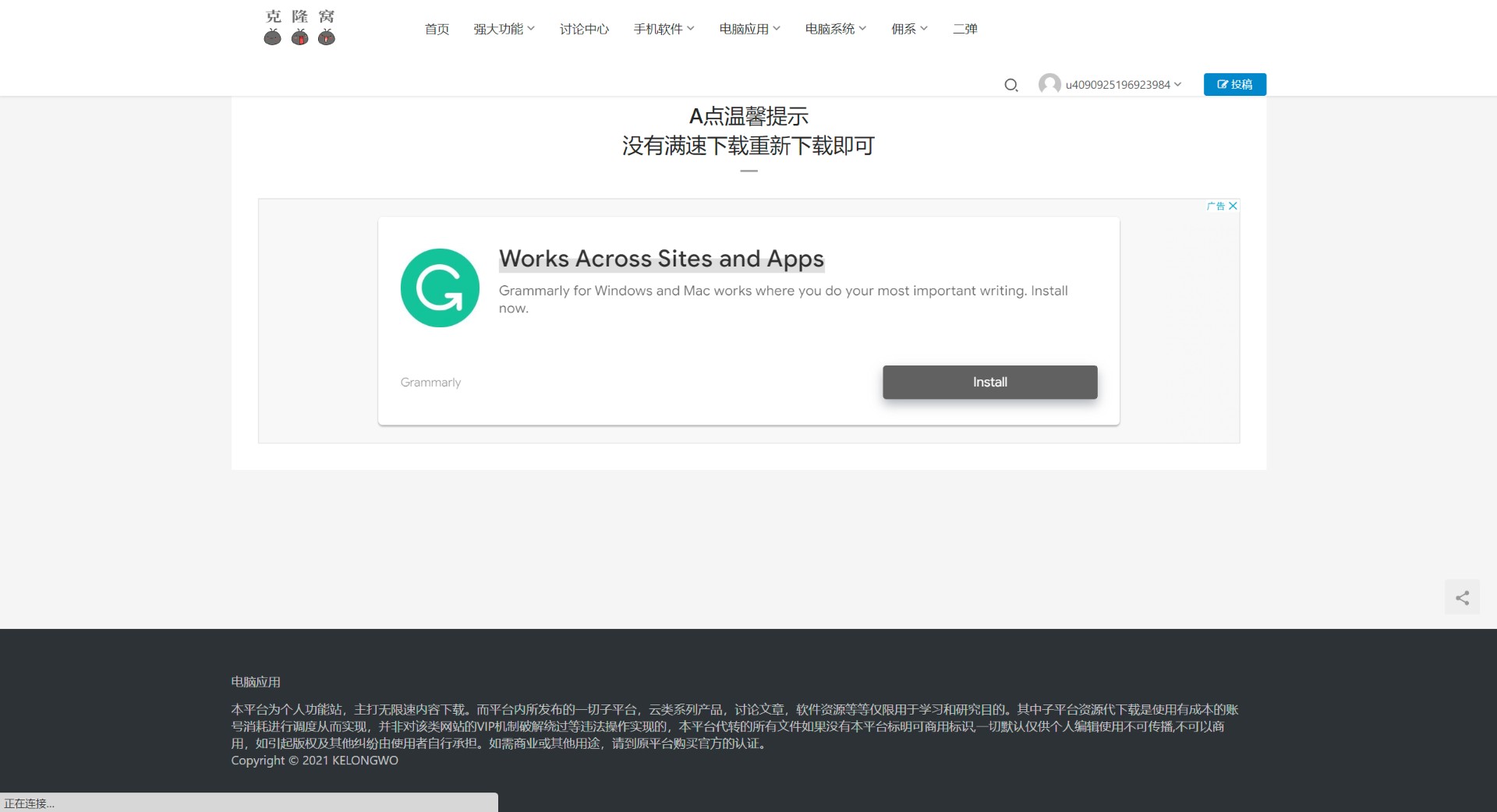Click the A点温馨提示 heading

click(x=748, y=116)
